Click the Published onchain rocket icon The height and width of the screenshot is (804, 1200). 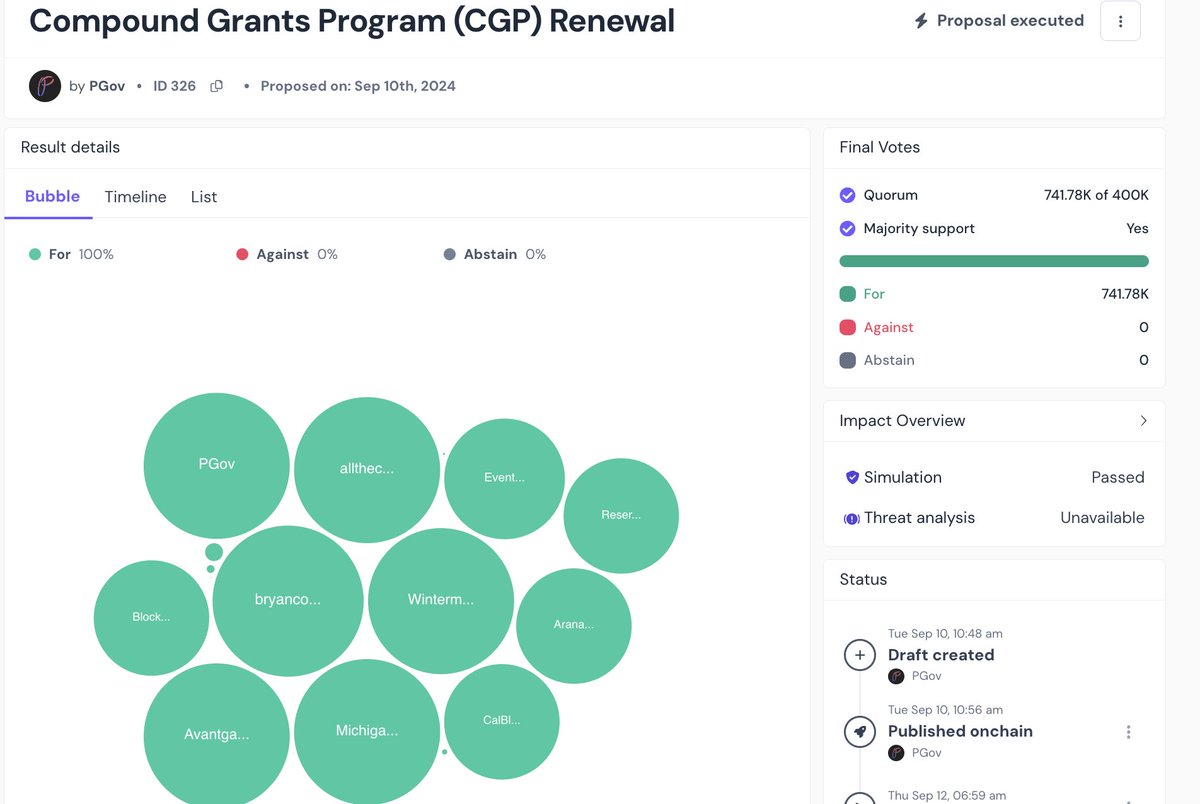tap(859, 731)
